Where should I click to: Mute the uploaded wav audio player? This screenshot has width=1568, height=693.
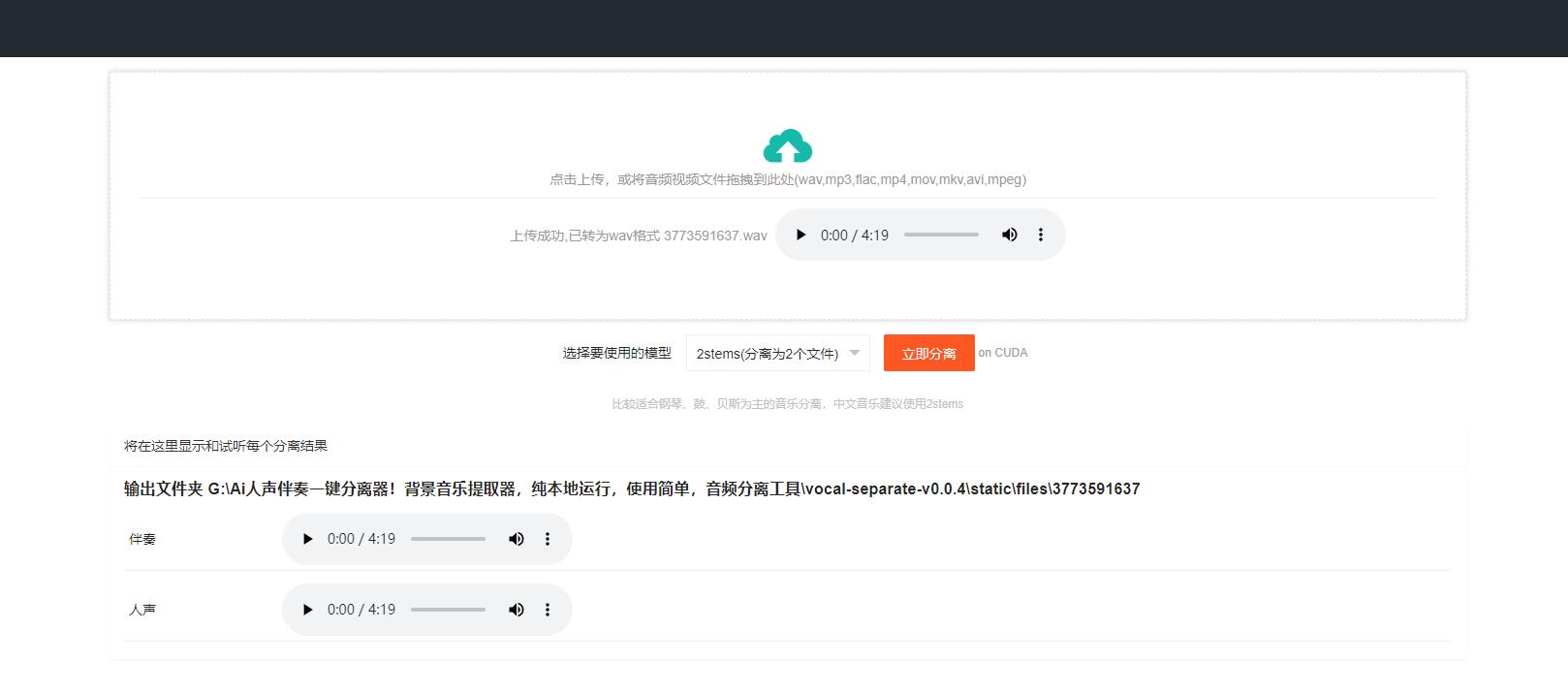(1009, 235)
